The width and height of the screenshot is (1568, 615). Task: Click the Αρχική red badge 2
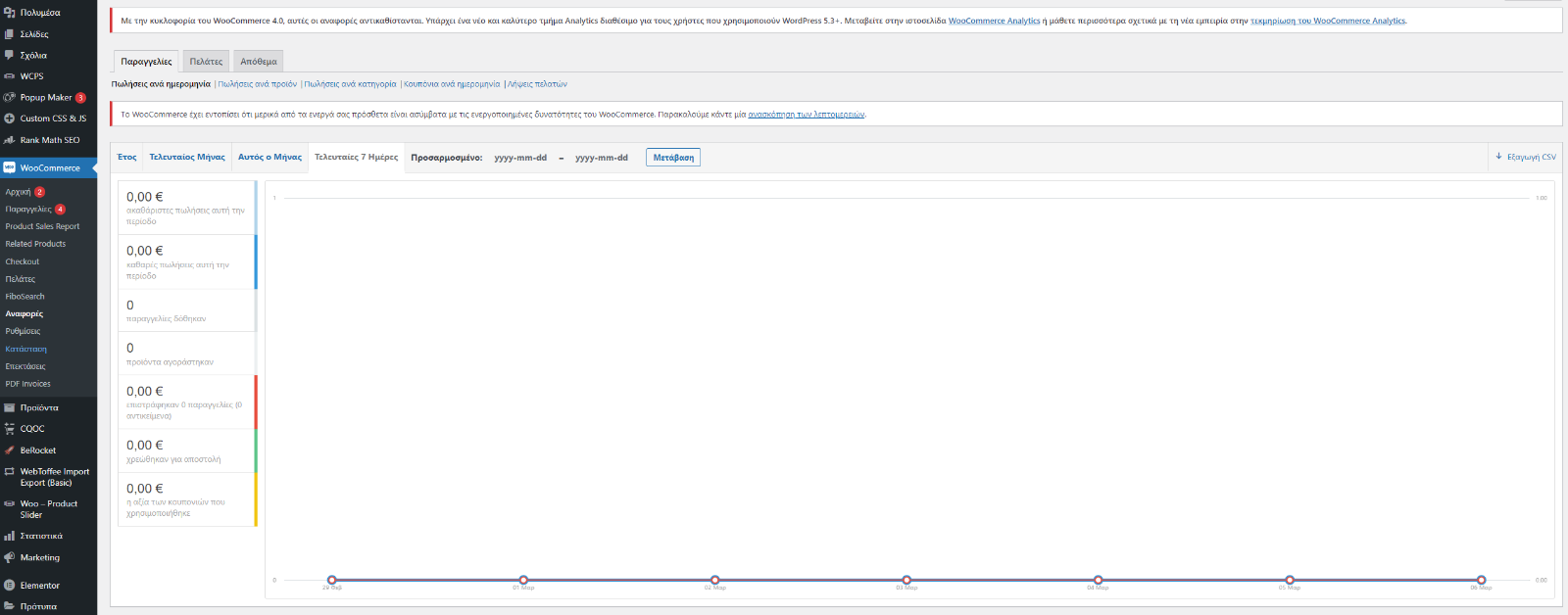[39, 192]
